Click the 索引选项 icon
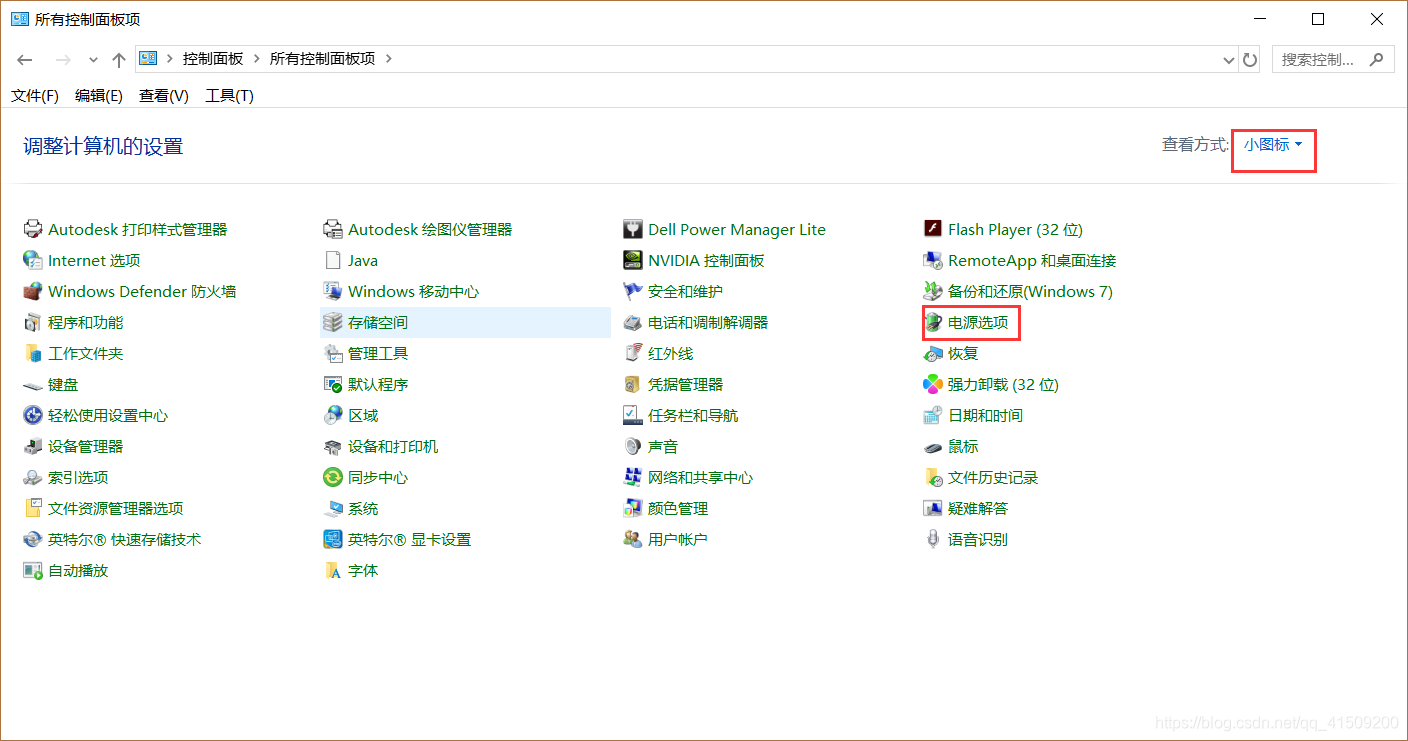1408x741 pixels. 32,477
